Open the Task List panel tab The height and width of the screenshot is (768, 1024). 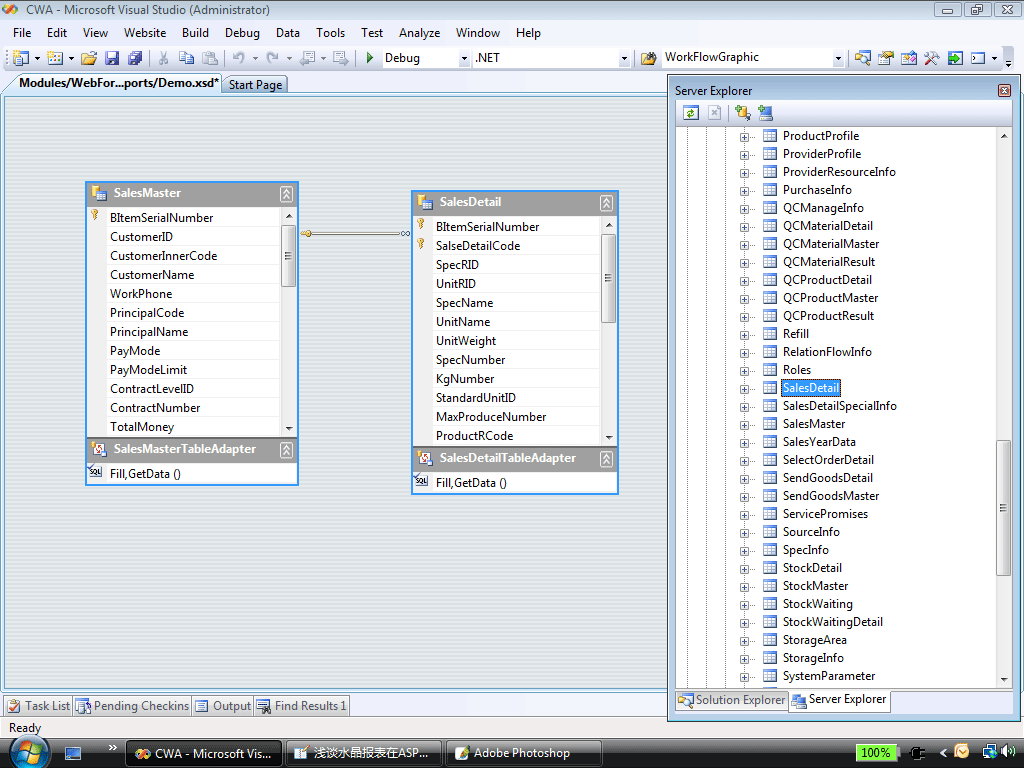pos(39,706)
